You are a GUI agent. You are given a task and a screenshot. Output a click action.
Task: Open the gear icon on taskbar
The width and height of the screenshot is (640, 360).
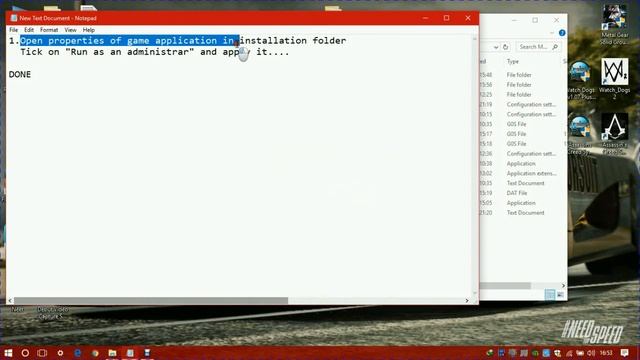60,353
